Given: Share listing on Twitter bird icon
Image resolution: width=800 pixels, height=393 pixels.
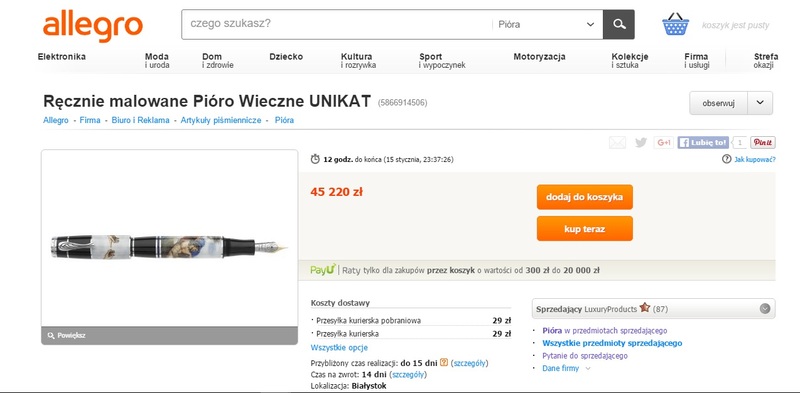Looking at the screenshot, I should coord(641,143).
